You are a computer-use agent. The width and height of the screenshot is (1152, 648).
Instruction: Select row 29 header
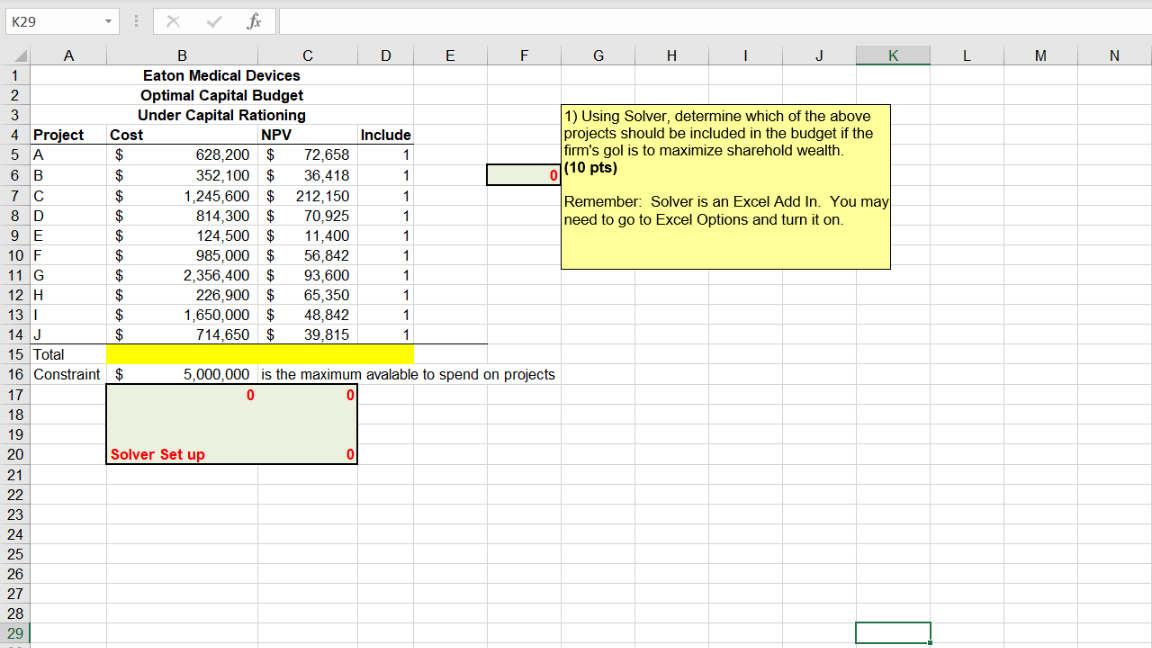(15, 633)
